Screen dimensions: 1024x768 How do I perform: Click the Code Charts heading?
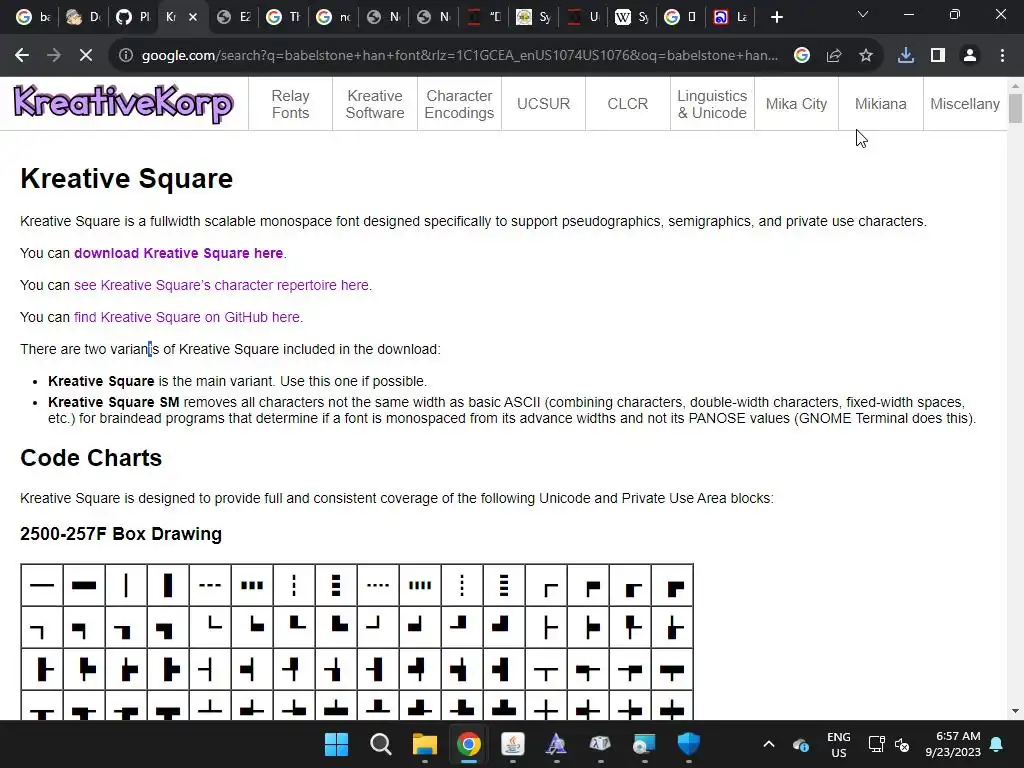(x=91, y=458)
